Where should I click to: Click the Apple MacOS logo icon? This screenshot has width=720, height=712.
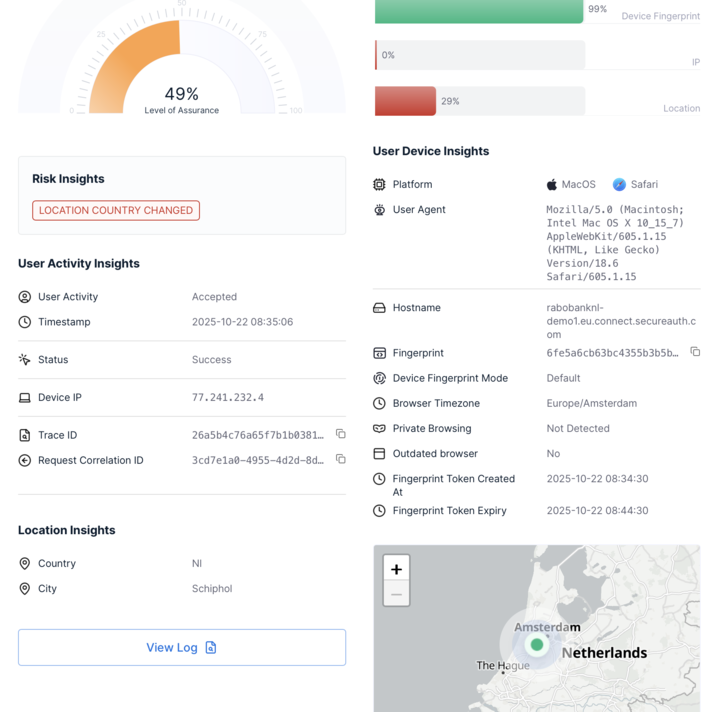[552, 185]
